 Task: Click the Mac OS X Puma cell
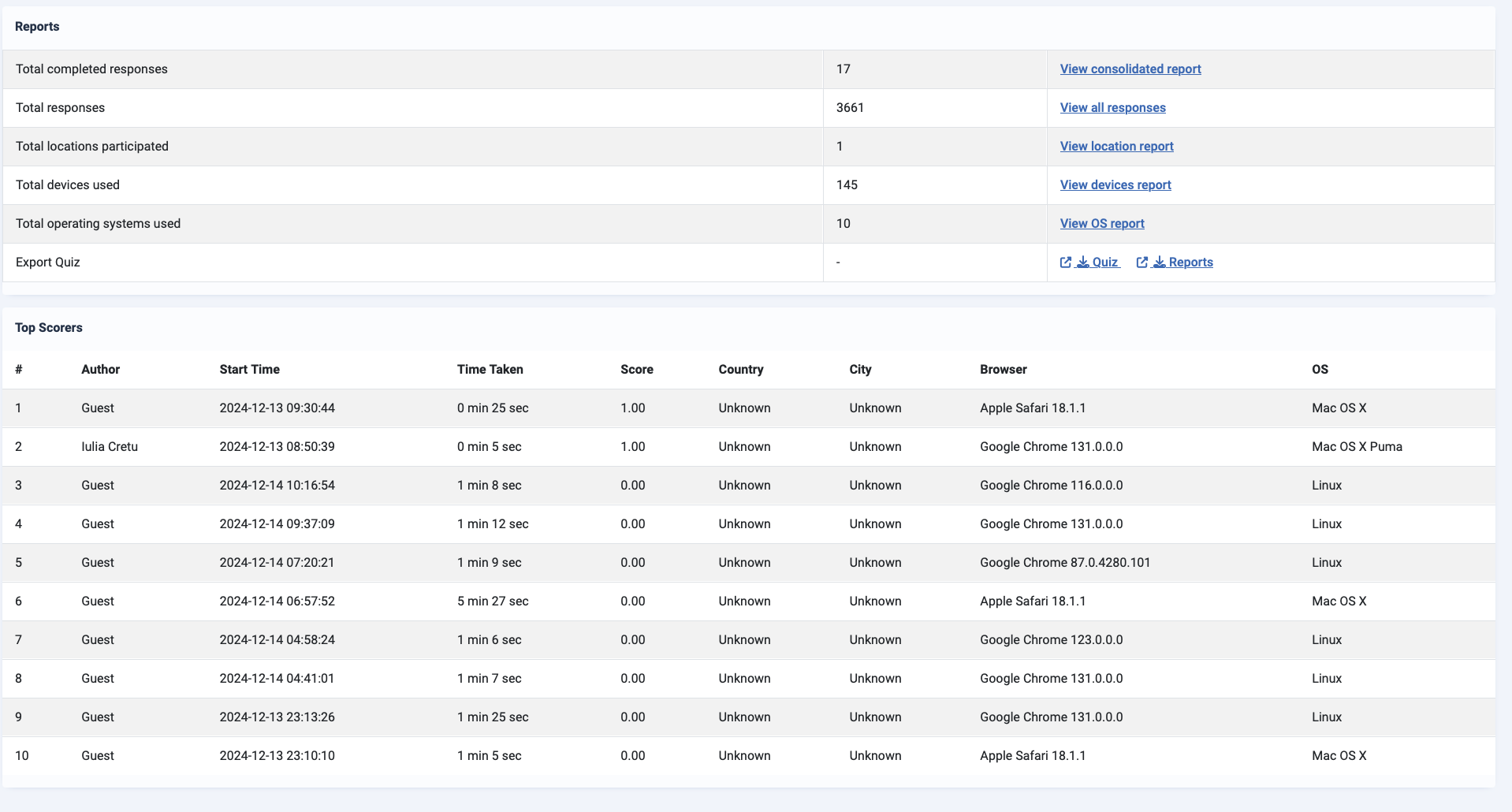pyautogui.click(x=1356, y=447)
